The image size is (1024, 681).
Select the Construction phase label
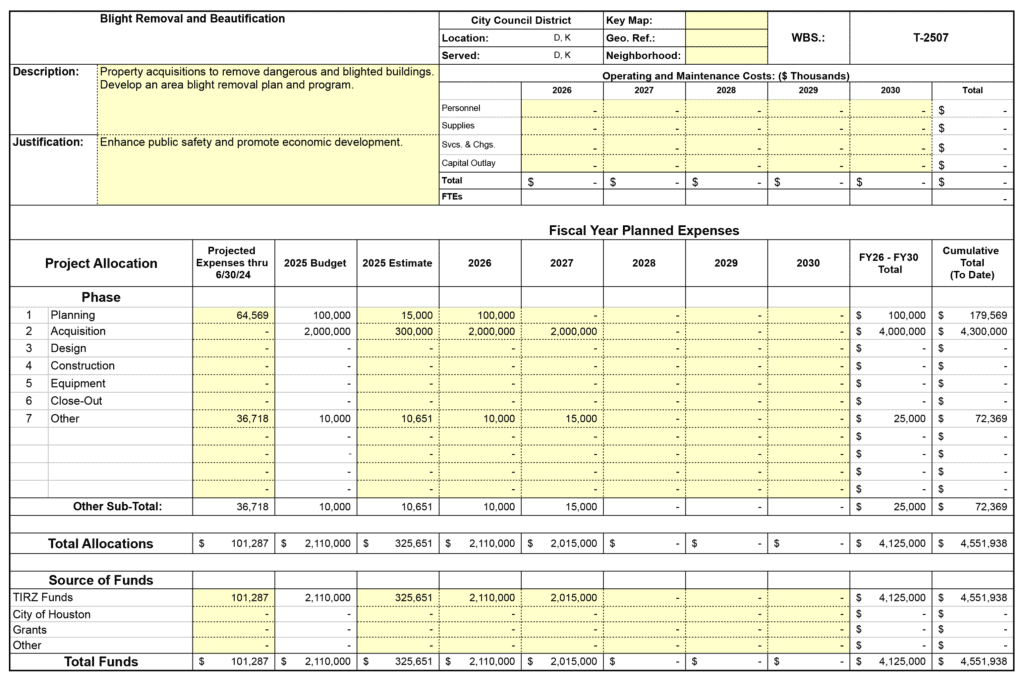(82, 366)
